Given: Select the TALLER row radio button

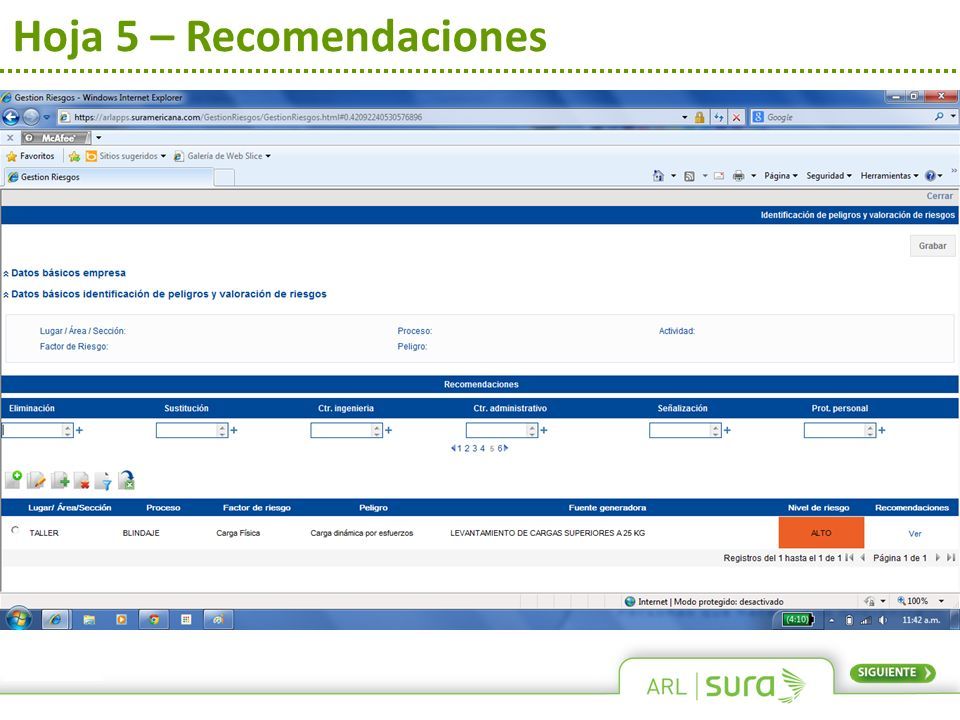Looking at the screenshot, I should click(x=15, y=530).
